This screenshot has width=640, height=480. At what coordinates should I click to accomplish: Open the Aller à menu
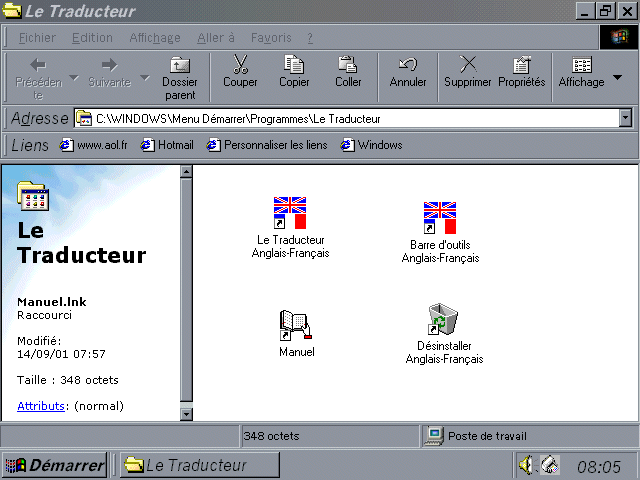point(216,38)
